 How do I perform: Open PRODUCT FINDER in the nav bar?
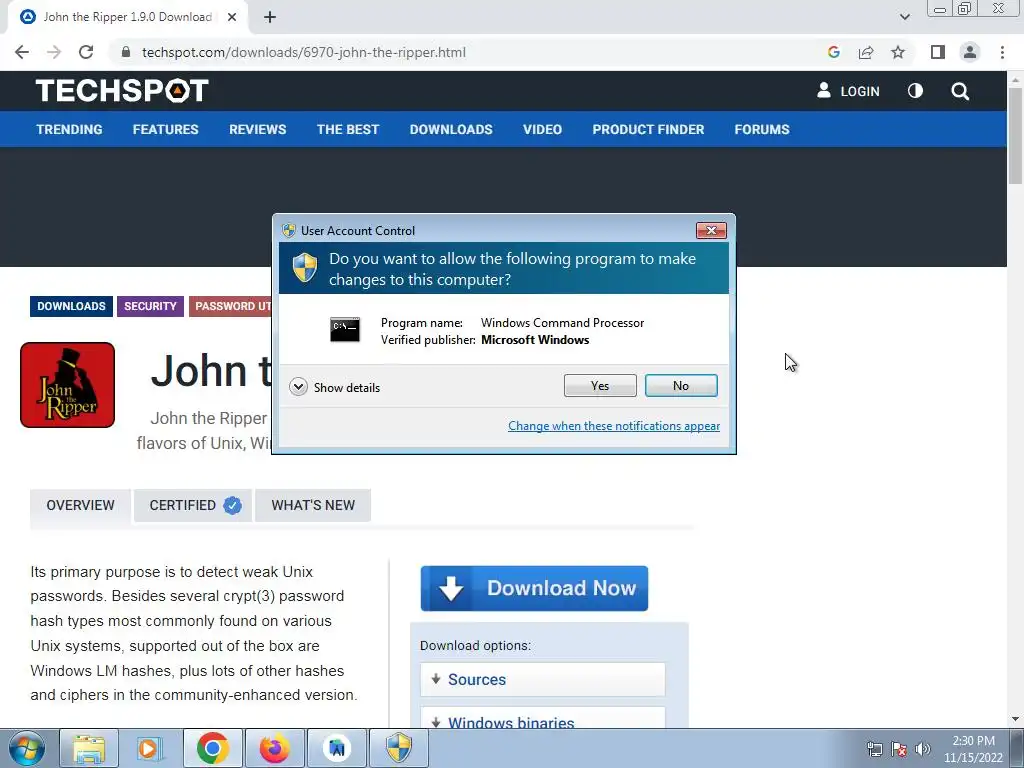pos(648,129)
